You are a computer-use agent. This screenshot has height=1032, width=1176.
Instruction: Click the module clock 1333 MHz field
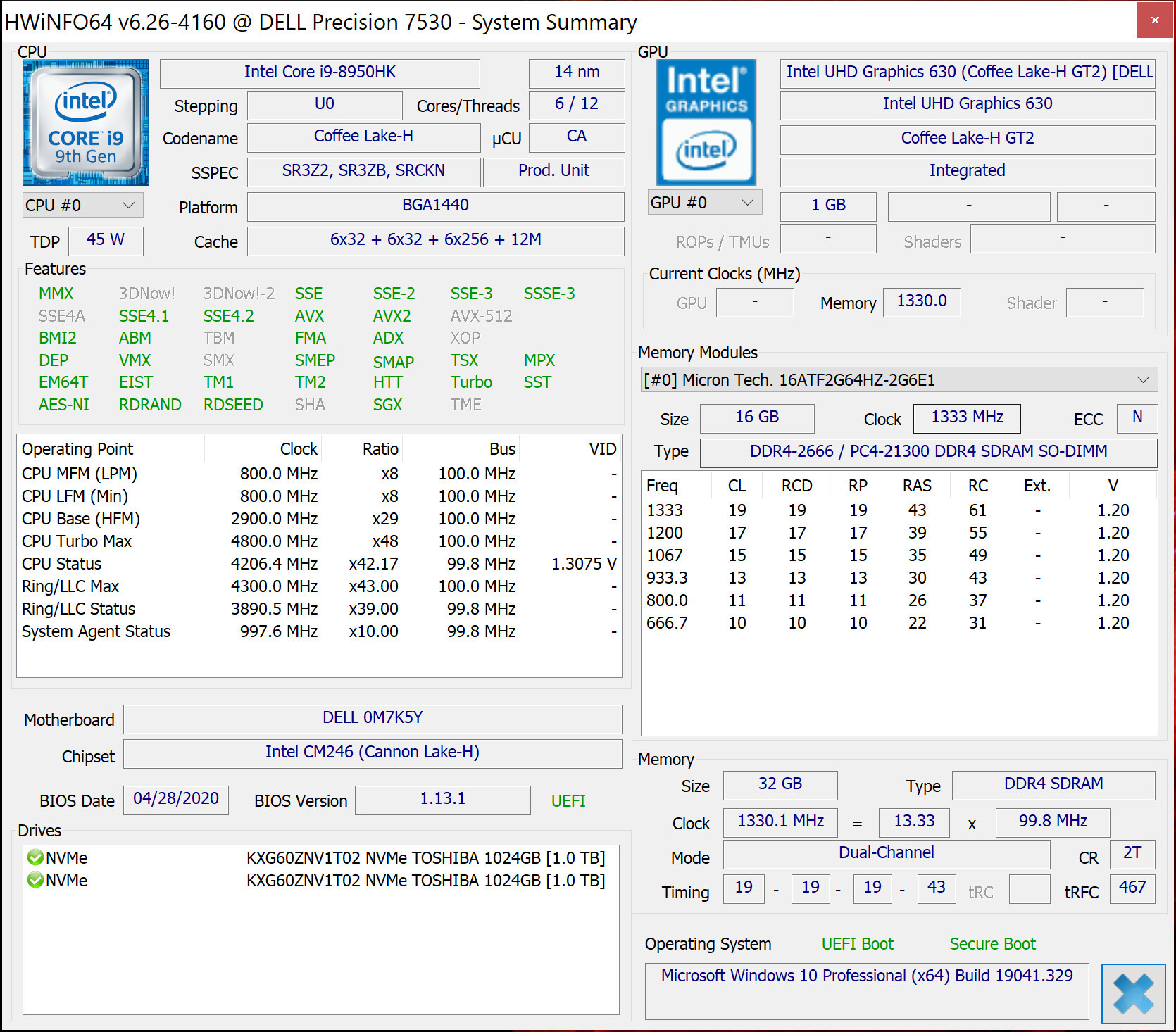967,417
